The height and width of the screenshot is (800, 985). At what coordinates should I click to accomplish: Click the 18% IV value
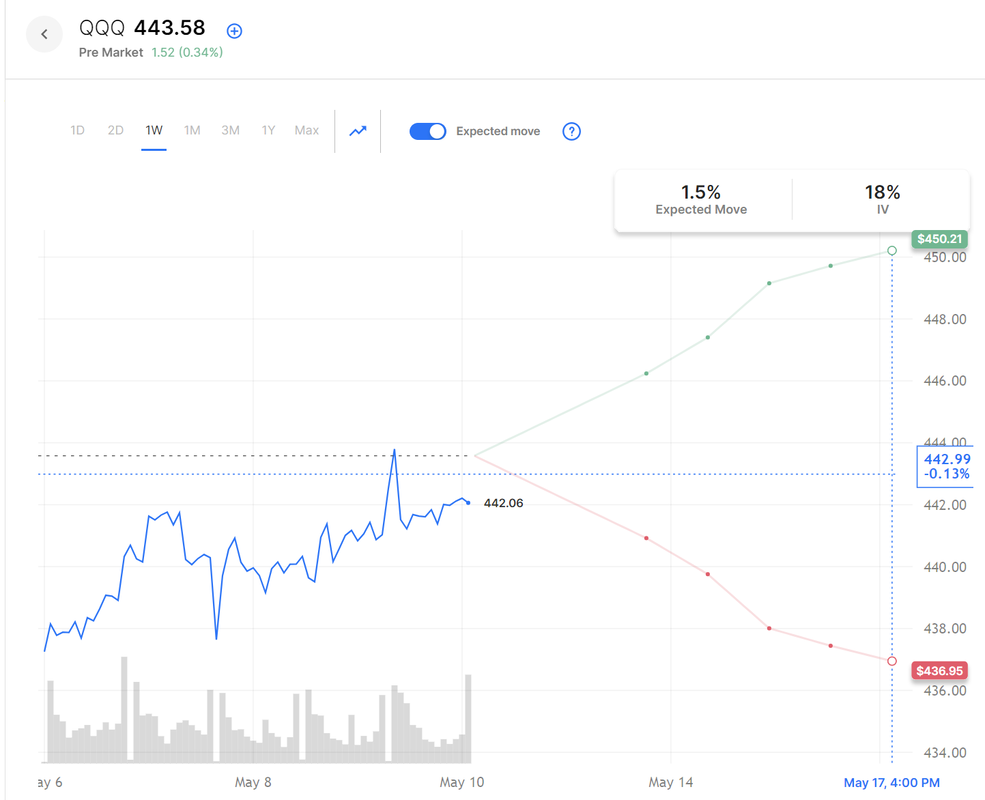[x=883, y=192]
